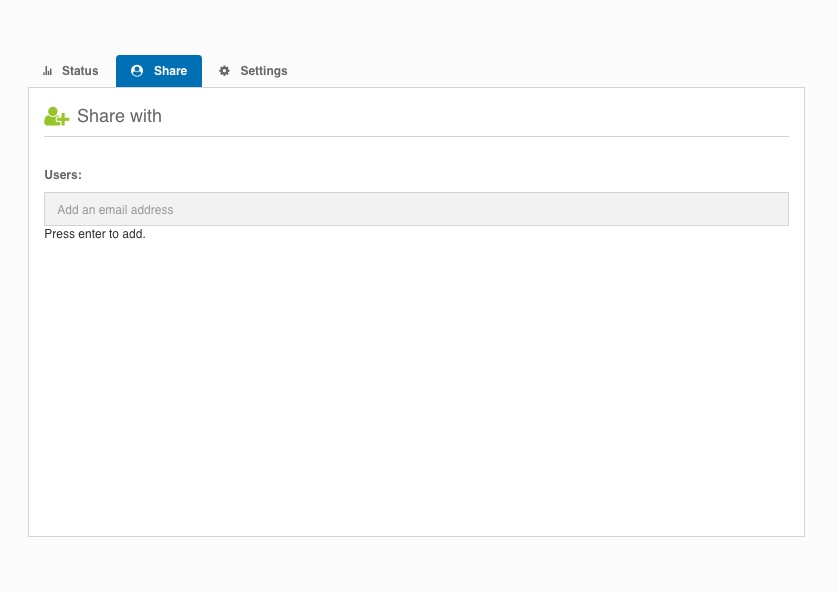Select the Share tab
Screen dimensions: 839x592
159,71
